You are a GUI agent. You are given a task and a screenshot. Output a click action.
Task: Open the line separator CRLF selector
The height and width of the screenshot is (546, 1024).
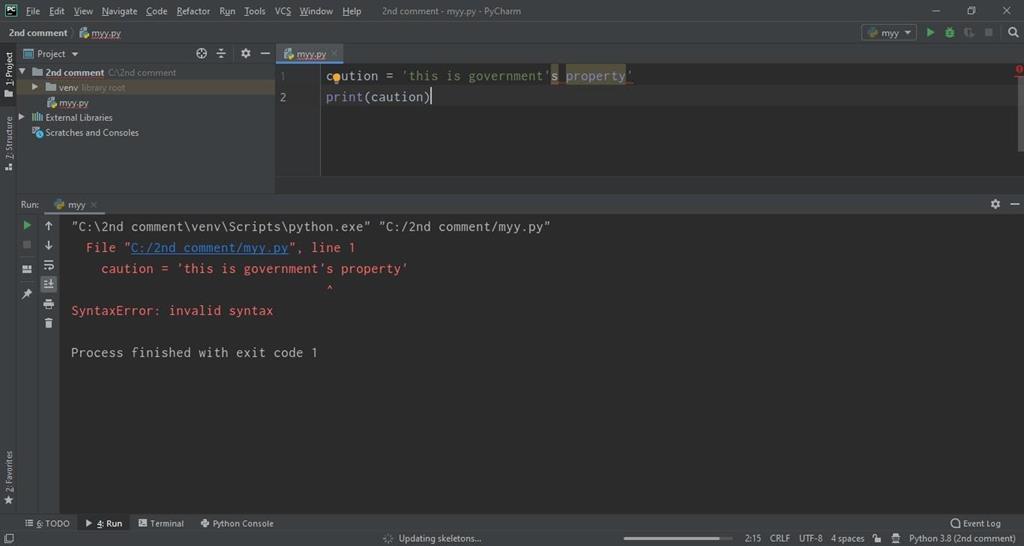pos(779,539)
